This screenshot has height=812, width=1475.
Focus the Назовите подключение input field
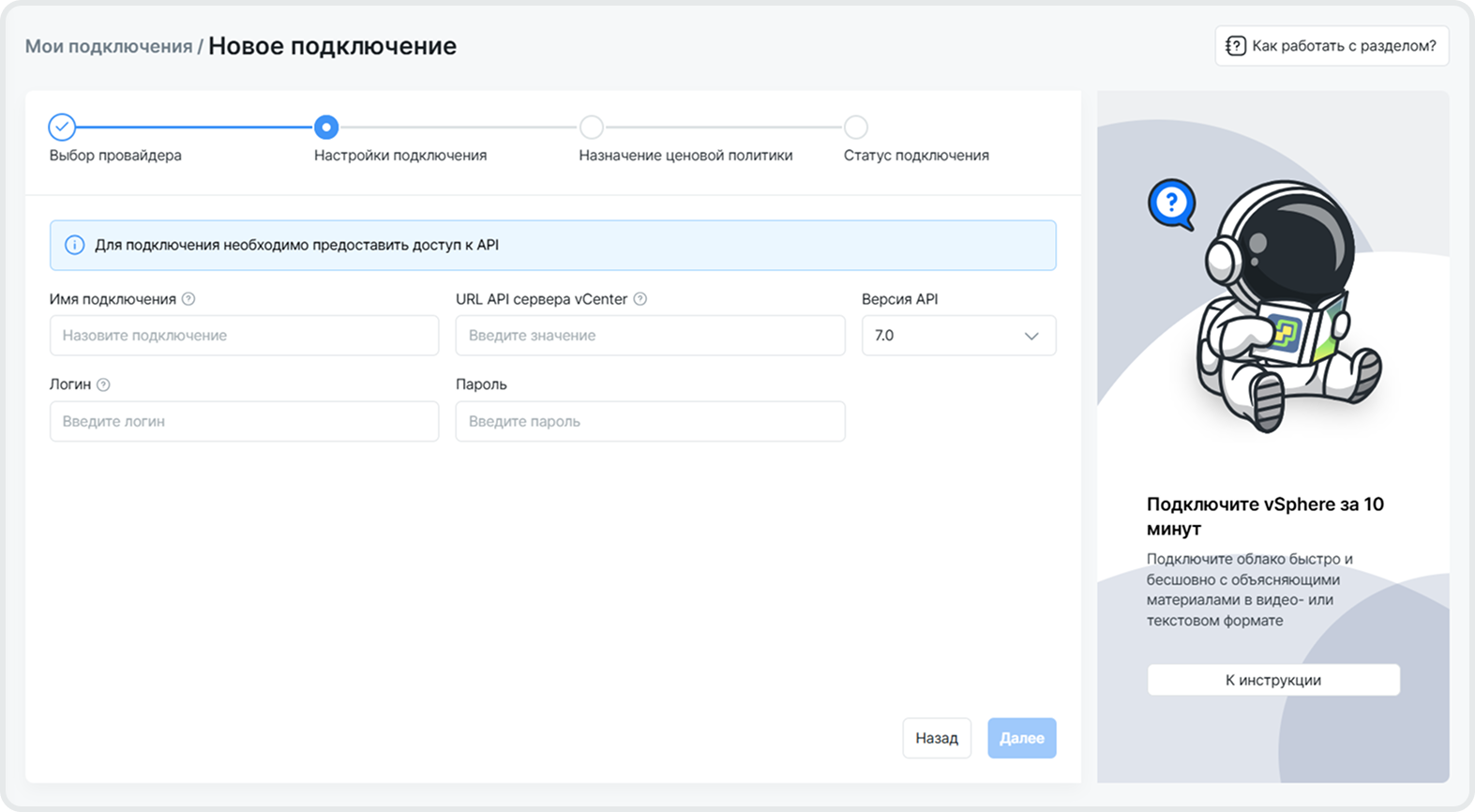tap(244, 336)
